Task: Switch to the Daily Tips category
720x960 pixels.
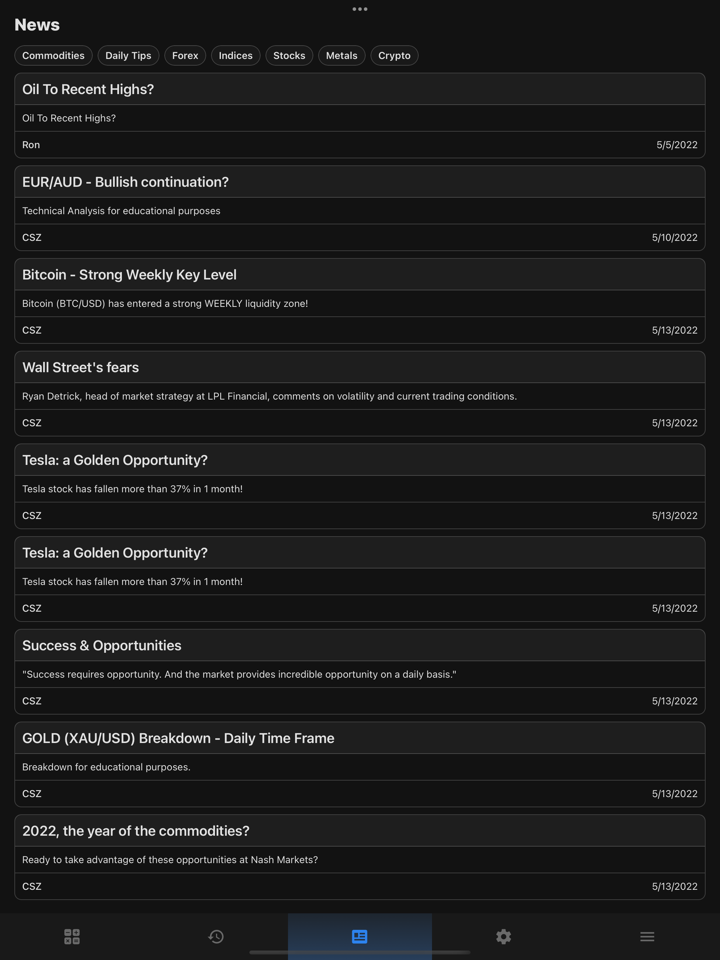Action: click(x=128, y=55)
